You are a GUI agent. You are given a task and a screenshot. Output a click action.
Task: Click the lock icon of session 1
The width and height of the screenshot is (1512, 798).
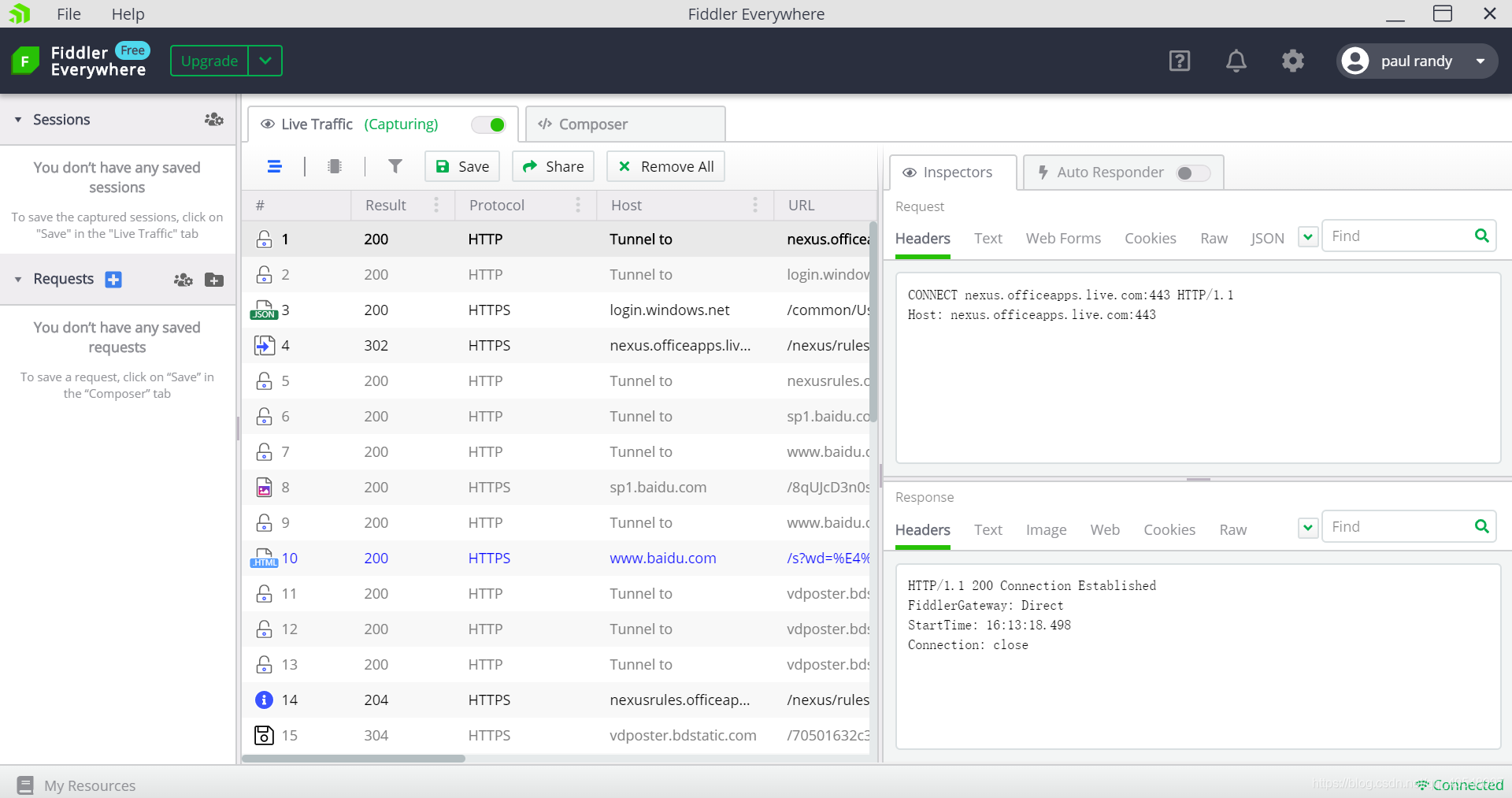tap(265, 239)
